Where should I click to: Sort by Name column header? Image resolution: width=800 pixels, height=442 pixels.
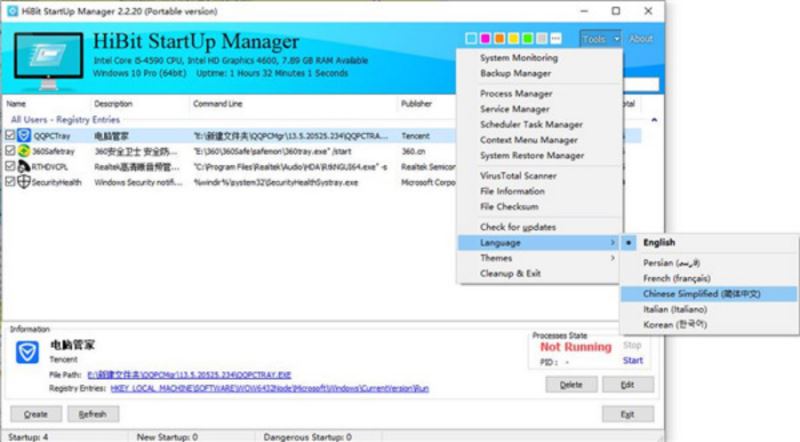pyautogui.click(x=16, y=104)
